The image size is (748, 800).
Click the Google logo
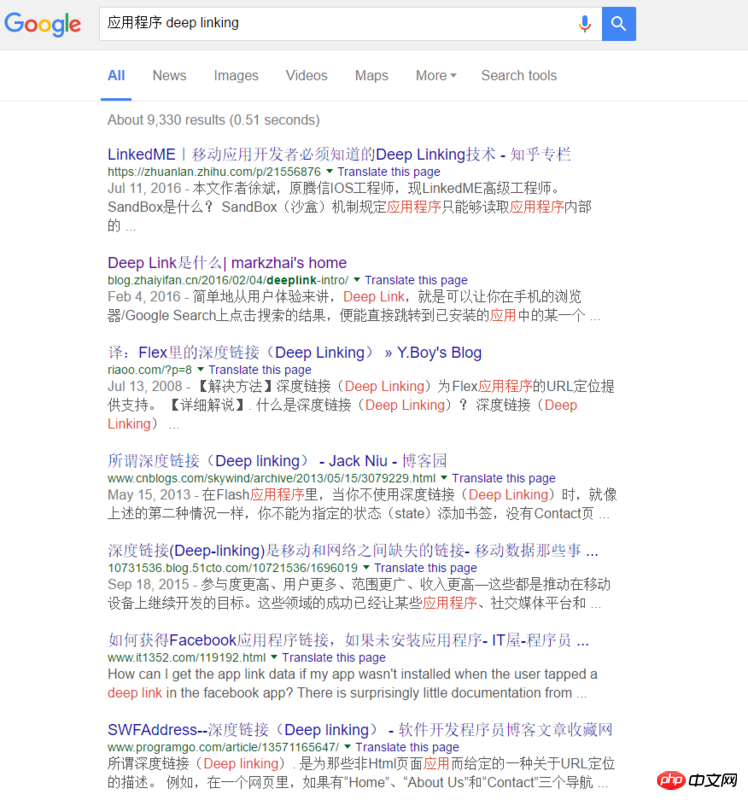[x=43, y=24]
